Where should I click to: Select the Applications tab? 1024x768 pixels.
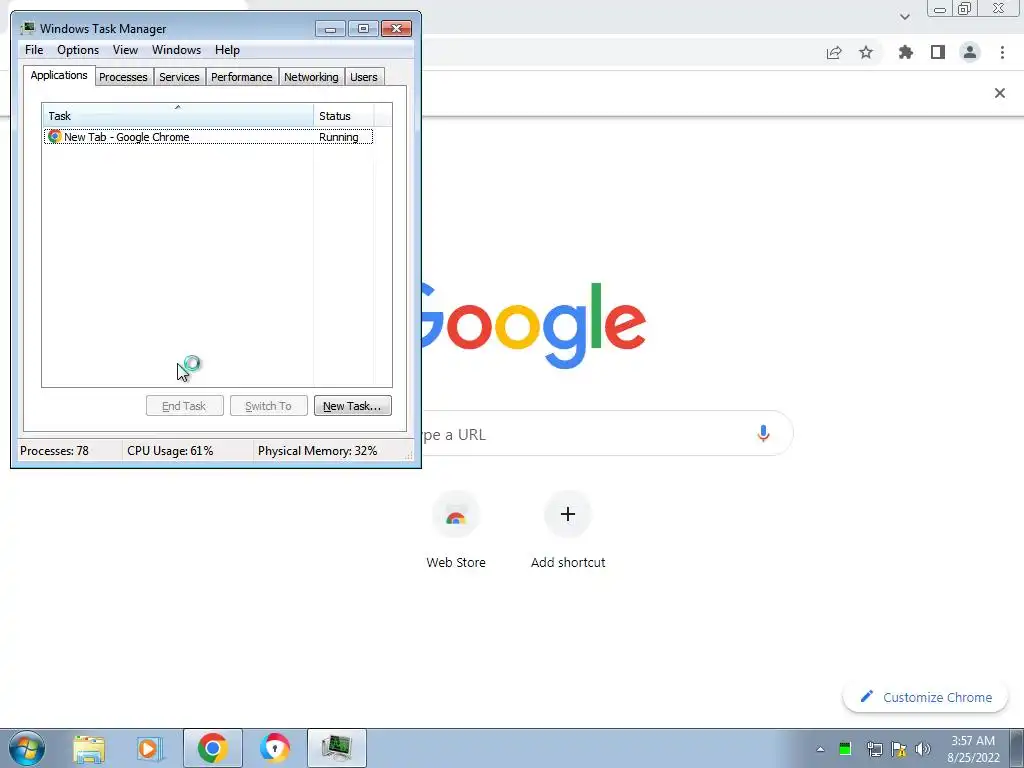tap(59, 75)
